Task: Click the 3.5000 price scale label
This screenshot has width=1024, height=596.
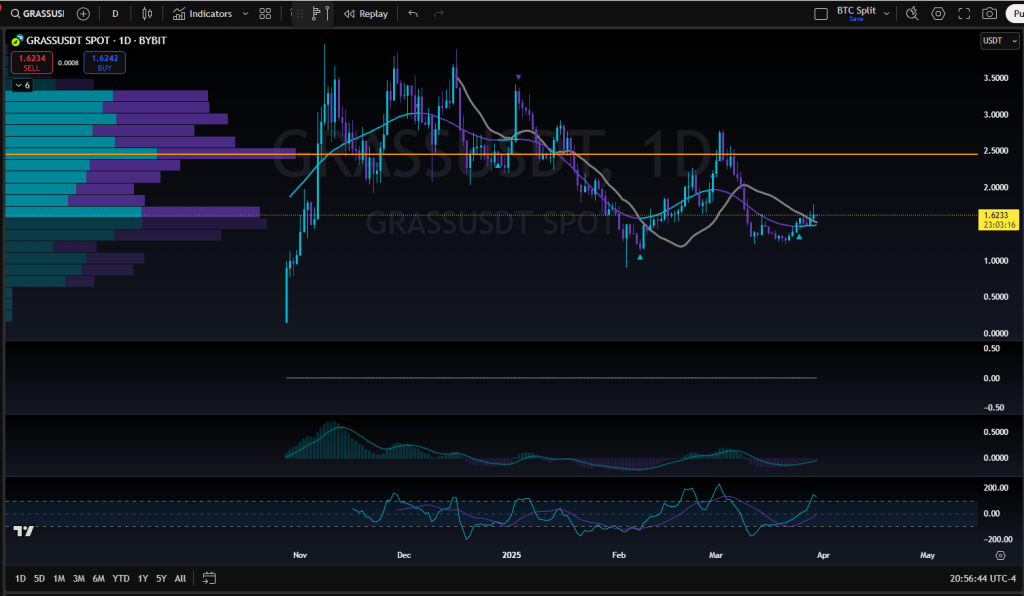Action: click(x=996, y=78)
